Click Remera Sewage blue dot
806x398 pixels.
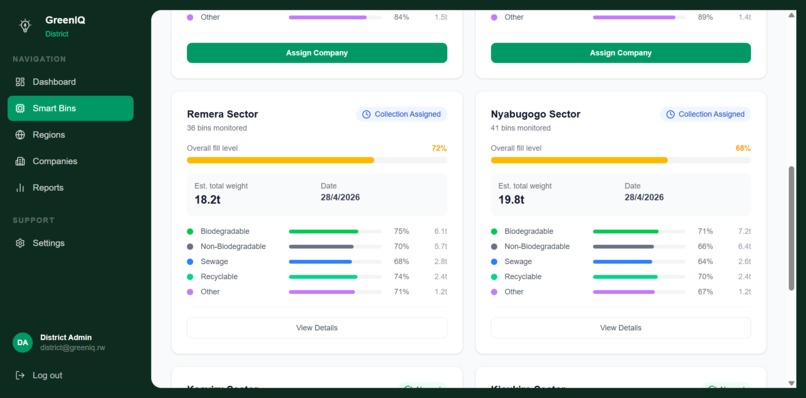point(190,262)
